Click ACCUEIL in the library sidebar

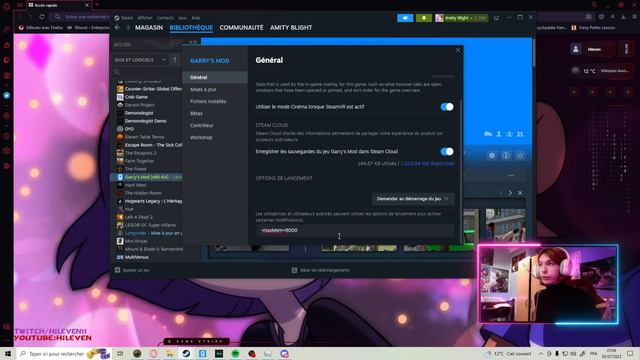[123, 44]
